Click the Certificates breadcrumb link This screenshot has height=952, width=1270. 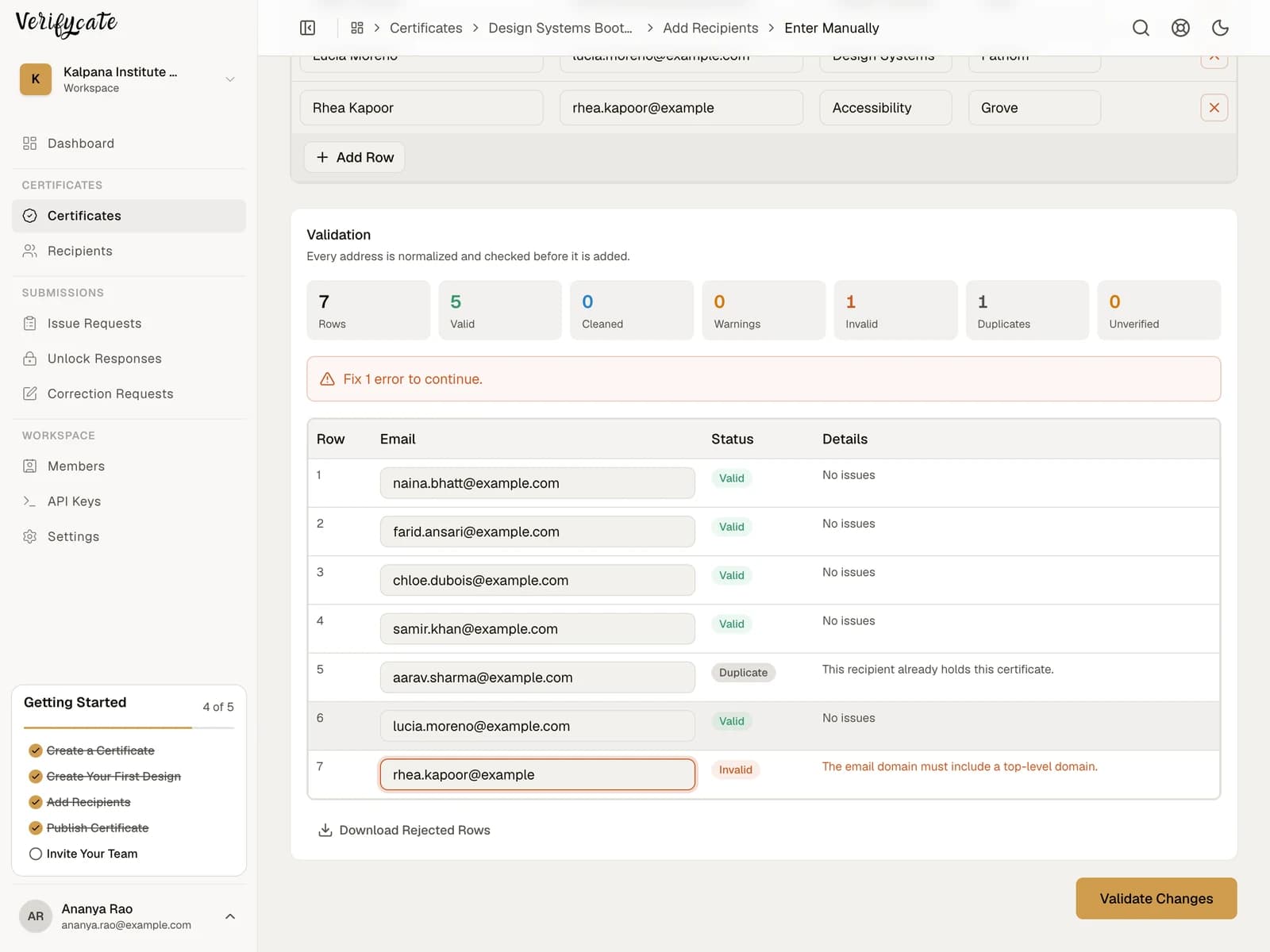(425, 28)
